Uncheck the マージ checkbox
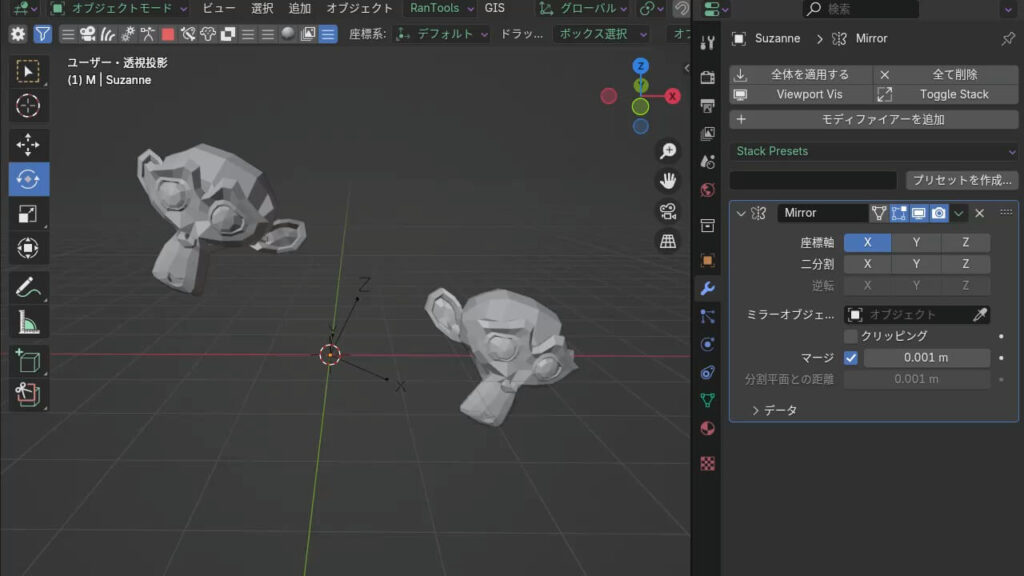The height and width of the screenshot is (576, 1024). click(851, 358)
